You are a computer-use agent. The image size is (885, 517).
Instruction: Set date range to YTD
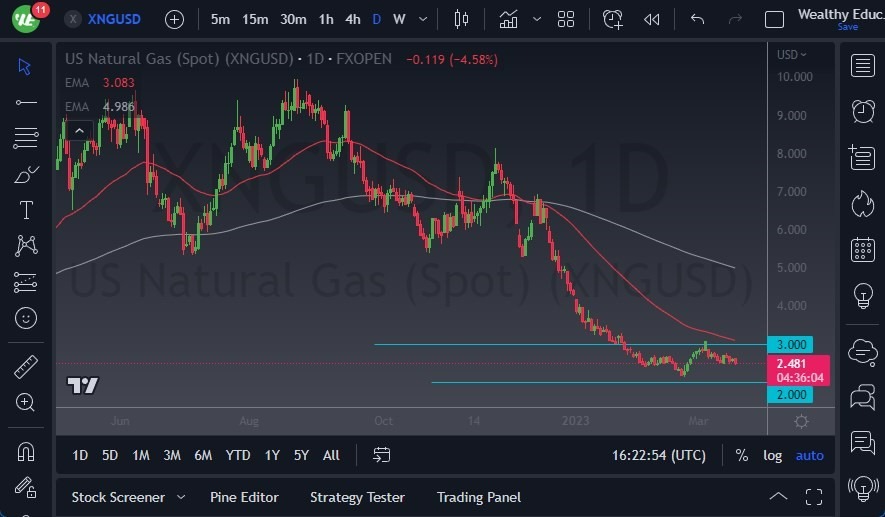238,455
